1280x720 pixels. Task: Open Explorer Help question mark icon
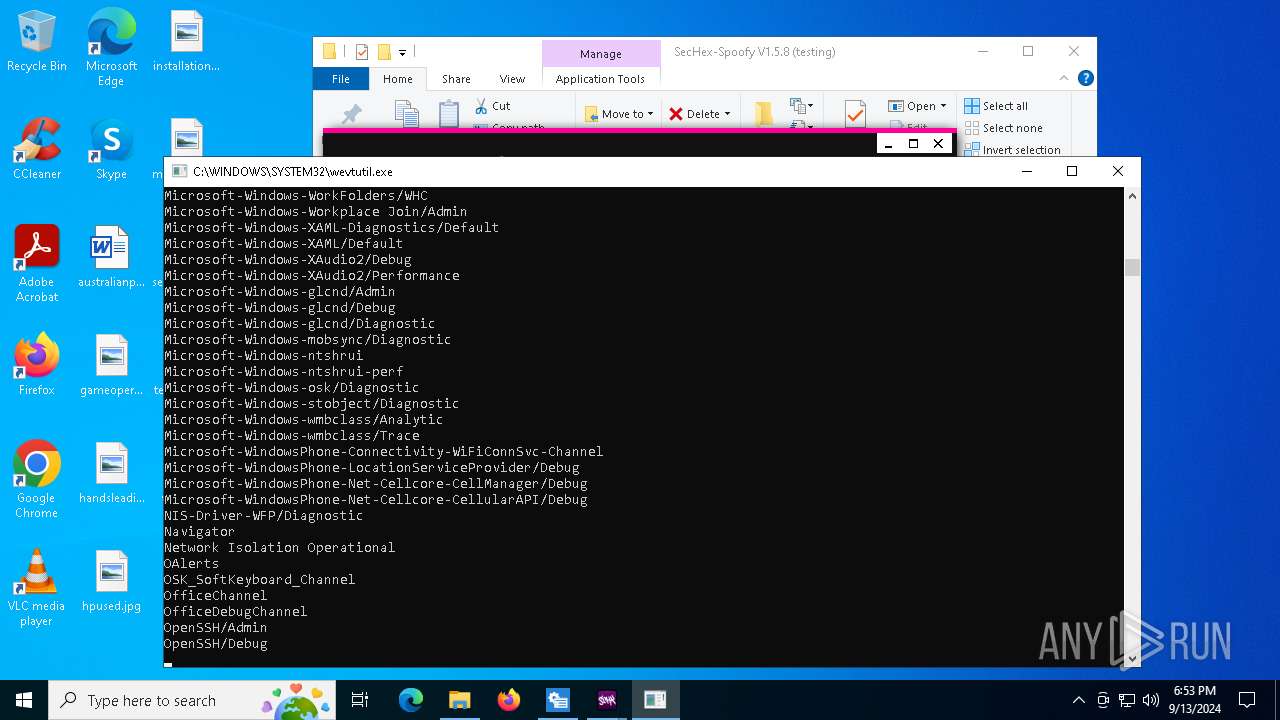coord(1086,78)
